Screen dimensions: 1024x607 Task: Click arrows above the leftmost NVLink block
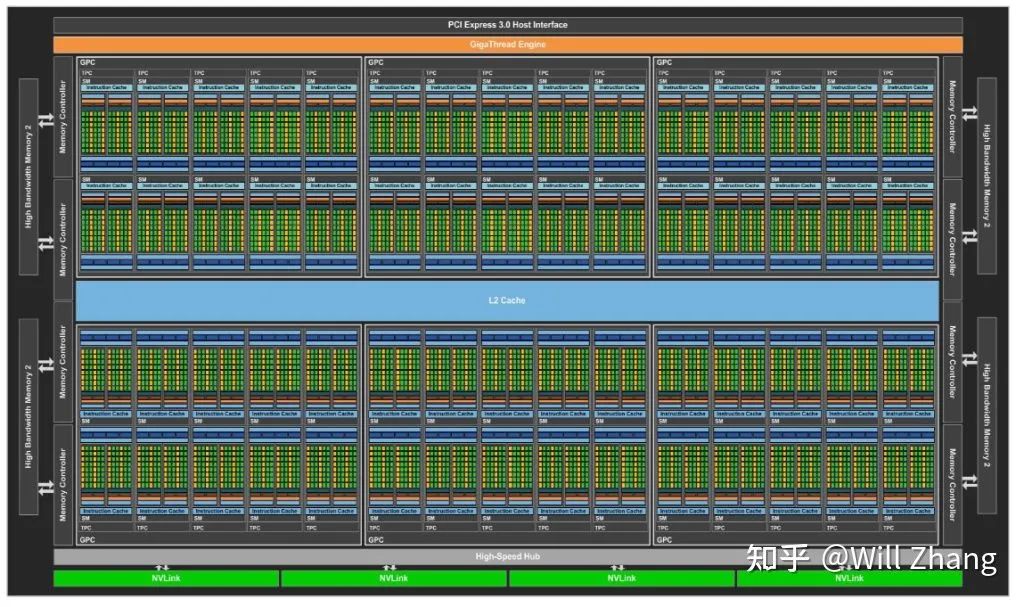(x=162, y=566)
